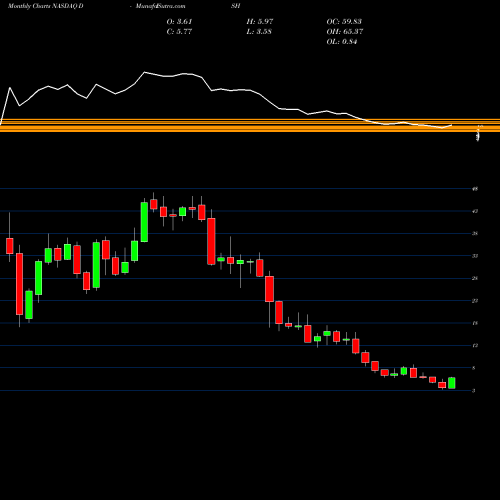This screenshot has height=500, width=500.
Task: Click the first peak of the white line chart
Action: click(x=10, y=88)
